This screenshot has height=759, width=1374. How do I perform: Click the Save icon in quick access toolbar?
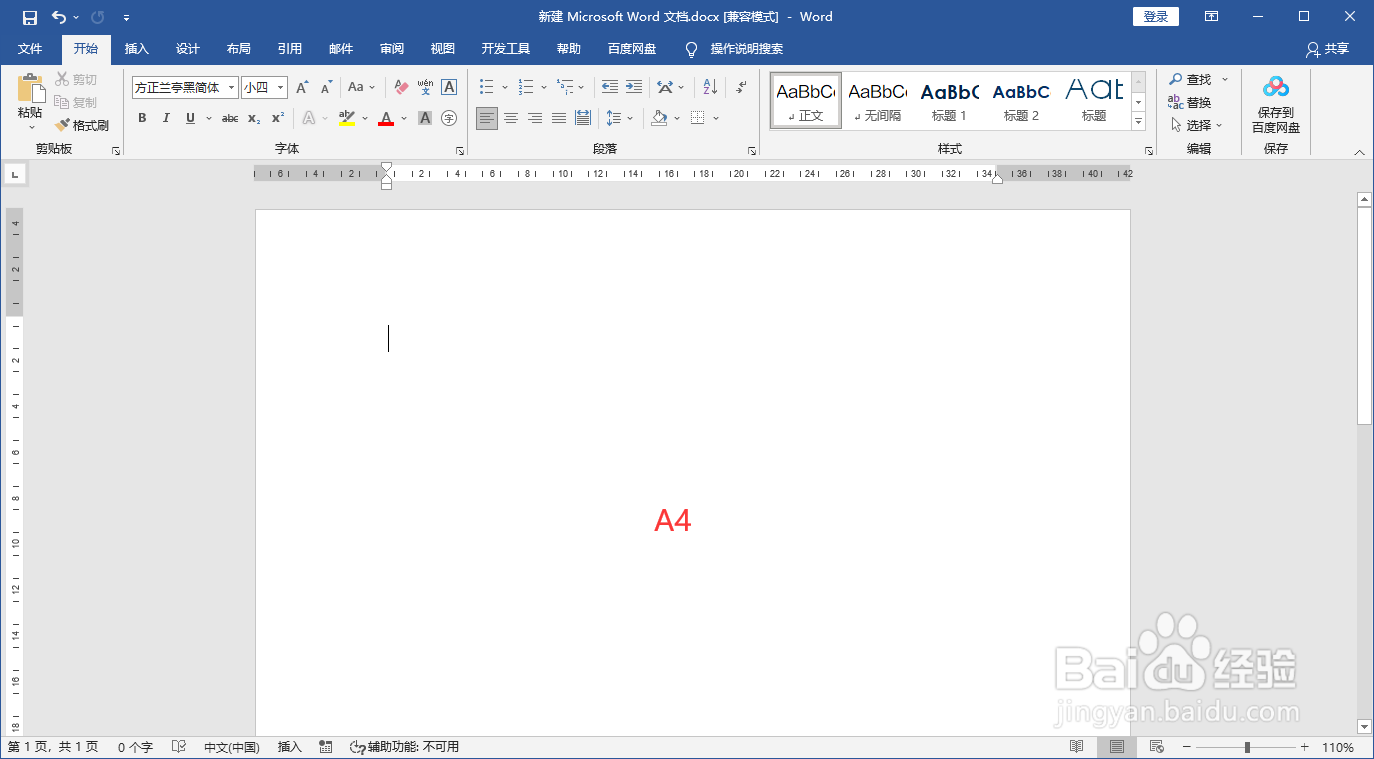click(30, 17)
